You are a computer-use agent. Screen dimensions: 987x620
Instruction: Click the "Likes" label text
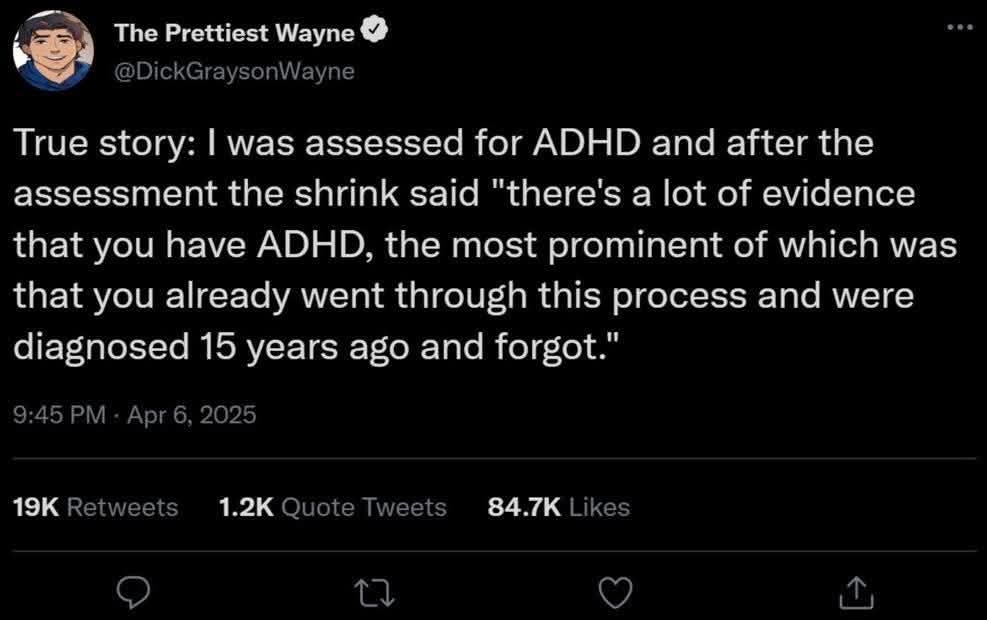tap(598, 507)
